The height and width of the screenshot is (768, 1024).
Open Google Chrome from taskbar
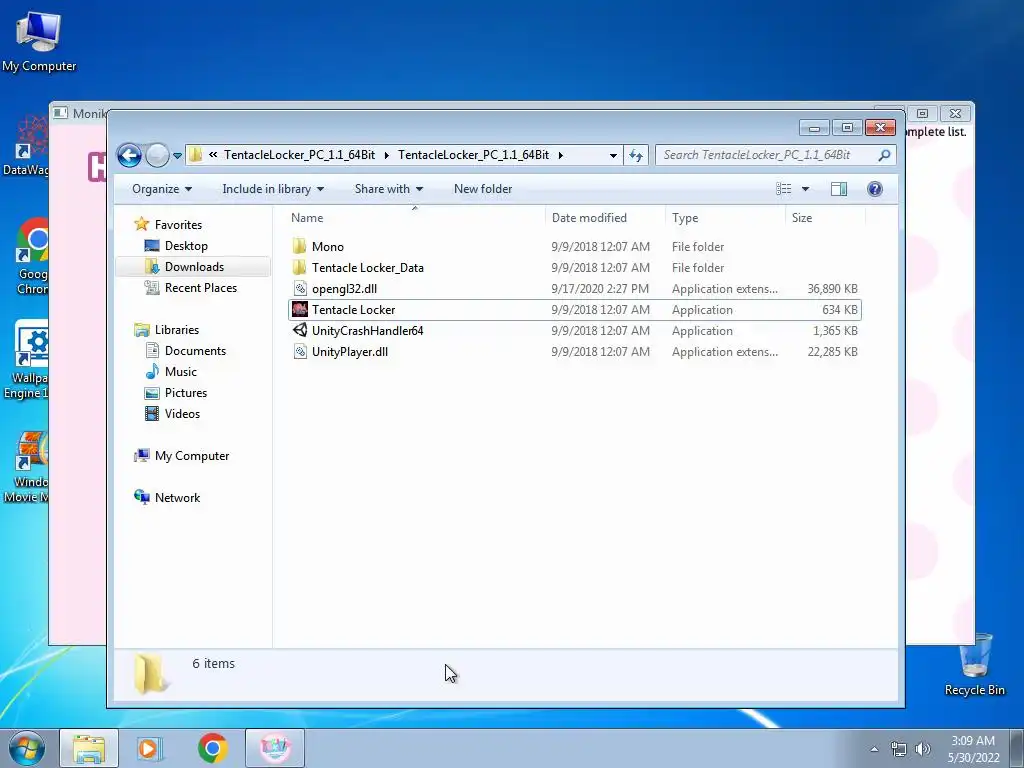212,748
